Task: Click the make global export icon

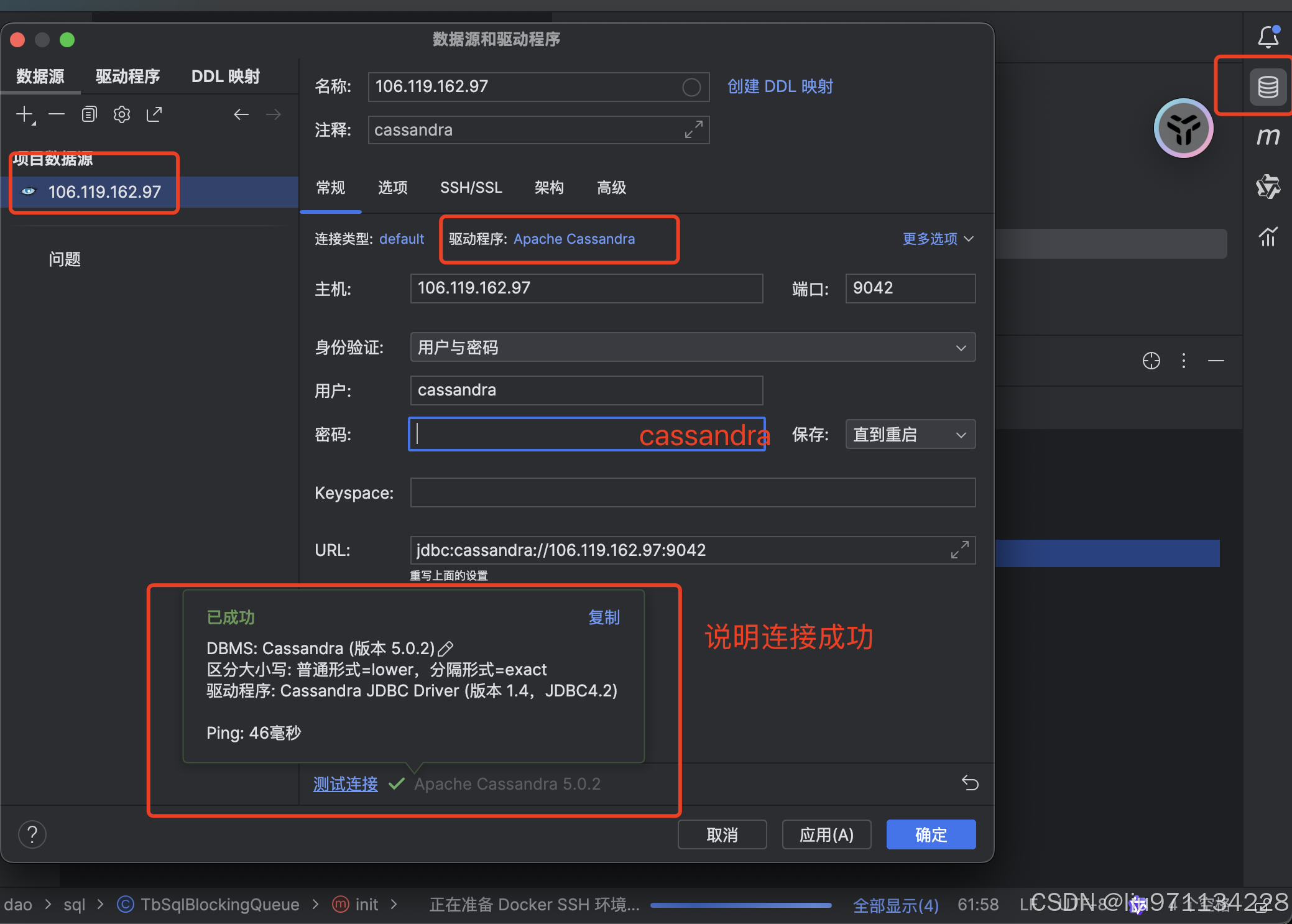Action: [154, 114]
